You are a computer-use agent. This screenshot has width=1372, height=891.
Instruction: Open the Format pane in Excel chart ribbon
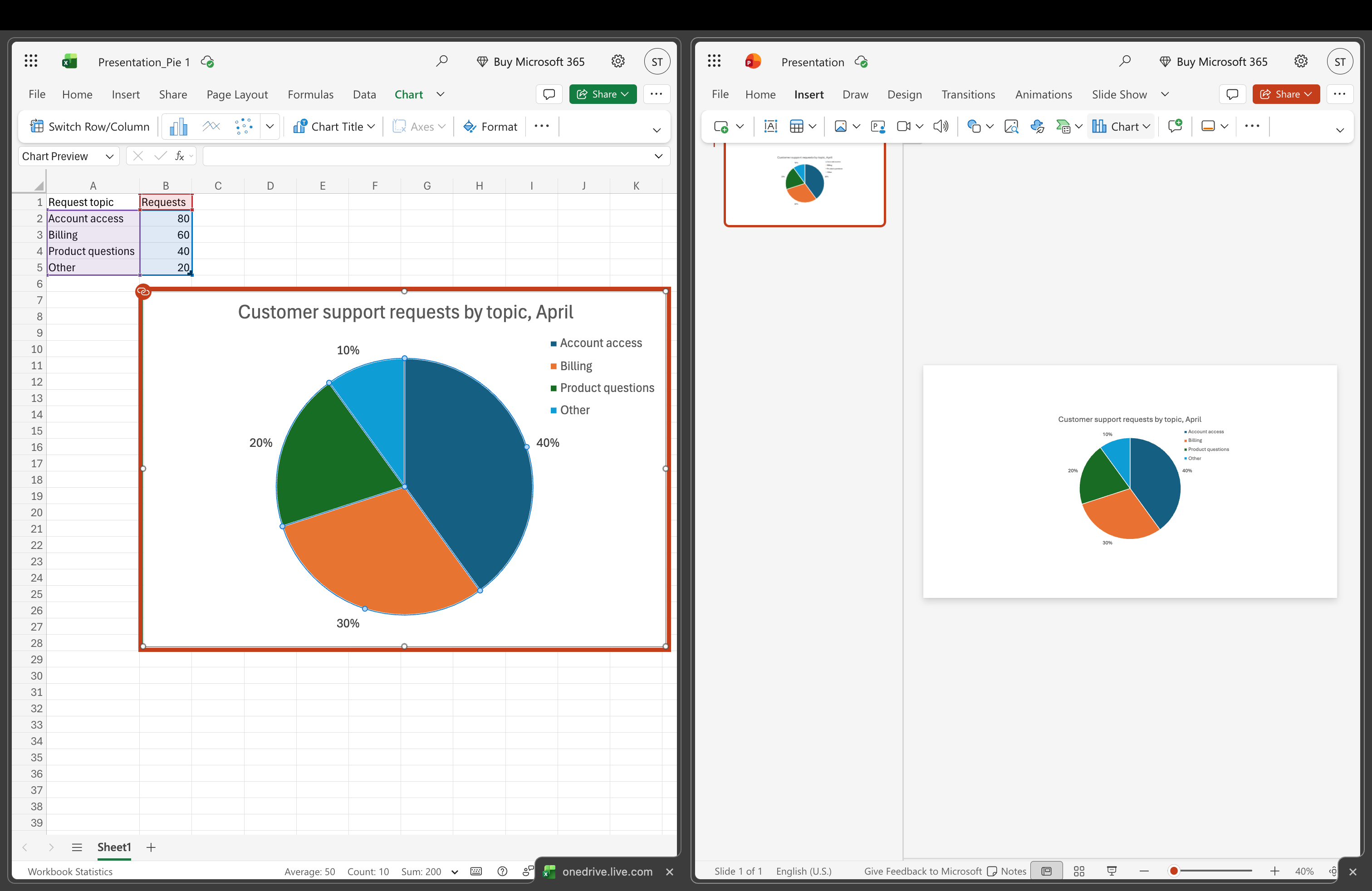coord(490,126)
